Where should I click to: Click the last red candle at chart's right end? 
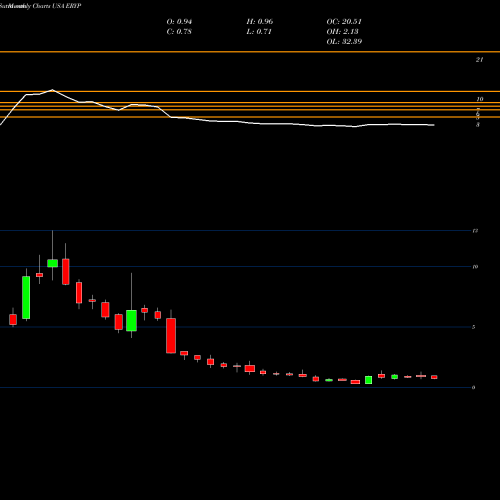[x=434, y=377]
